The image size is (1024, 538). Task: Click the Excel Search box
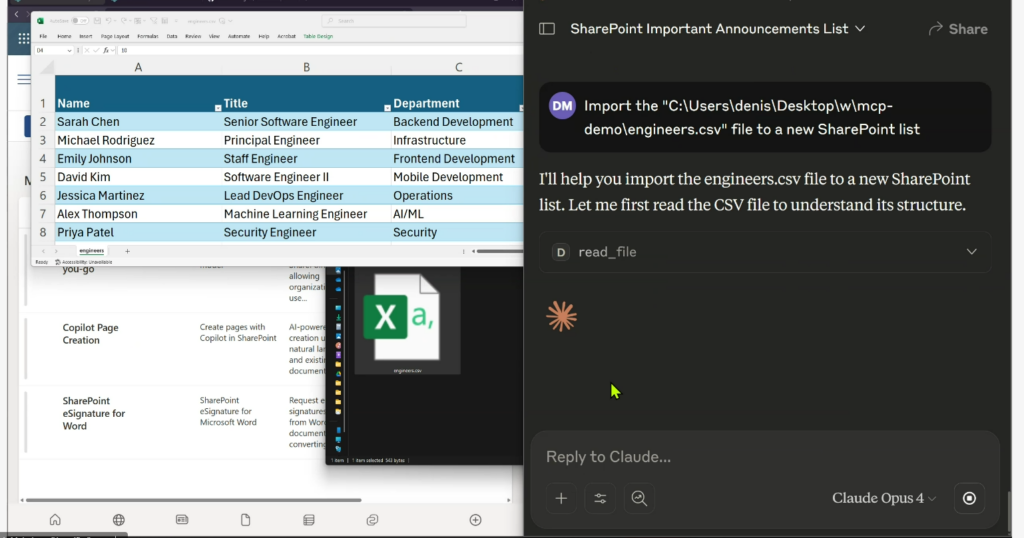(x=395, y=21)
